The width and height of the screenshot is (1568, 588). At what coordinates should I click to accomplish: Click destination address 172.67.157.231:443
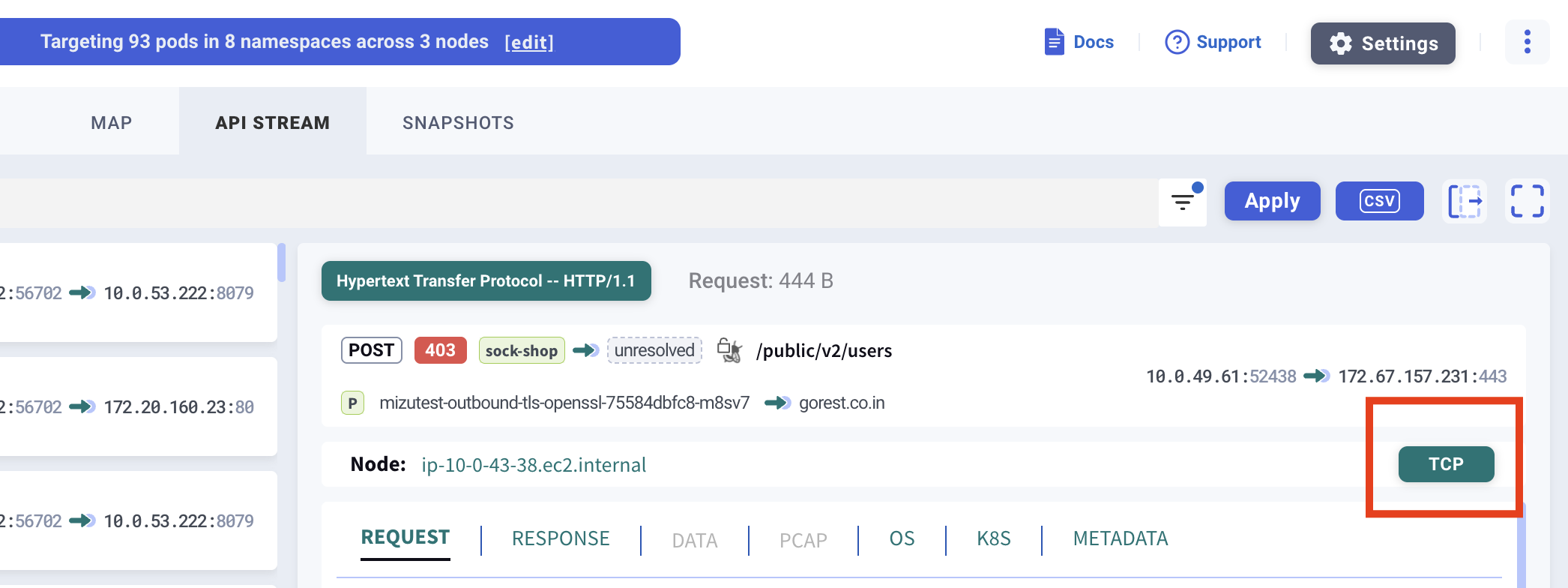point(1423,376)
